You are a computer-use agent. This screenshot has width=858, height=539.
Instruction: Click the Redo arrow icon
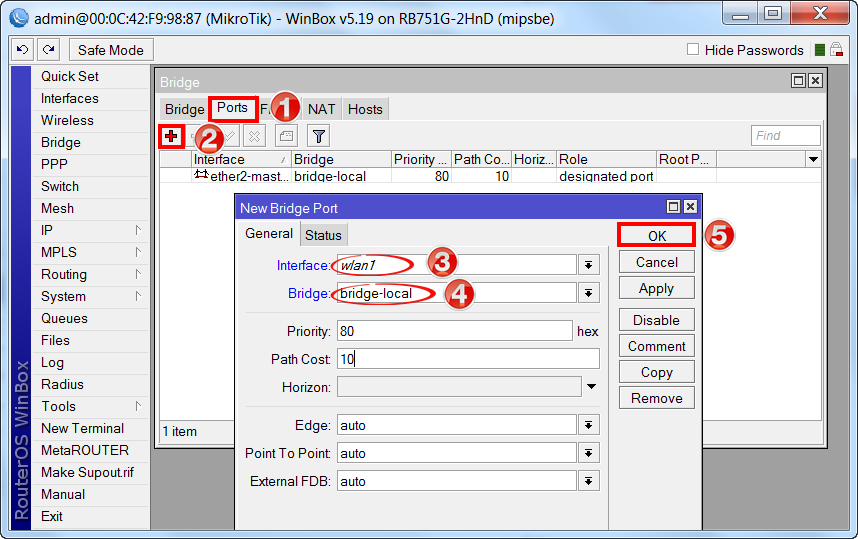pyautogui.click(x=49, y=50)
